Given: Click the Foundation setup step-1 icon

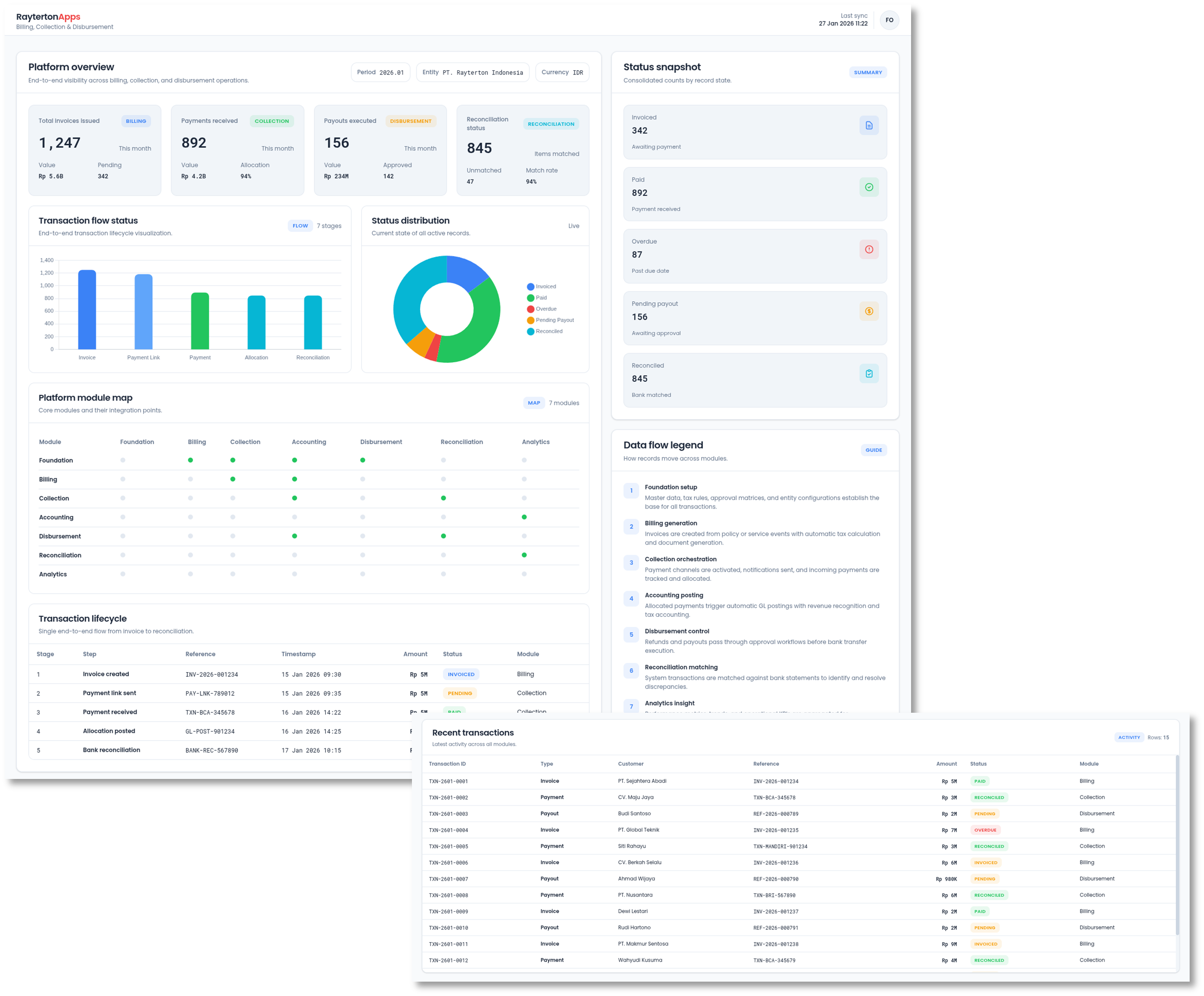Looking at the screenshot, I should point(631,491).
